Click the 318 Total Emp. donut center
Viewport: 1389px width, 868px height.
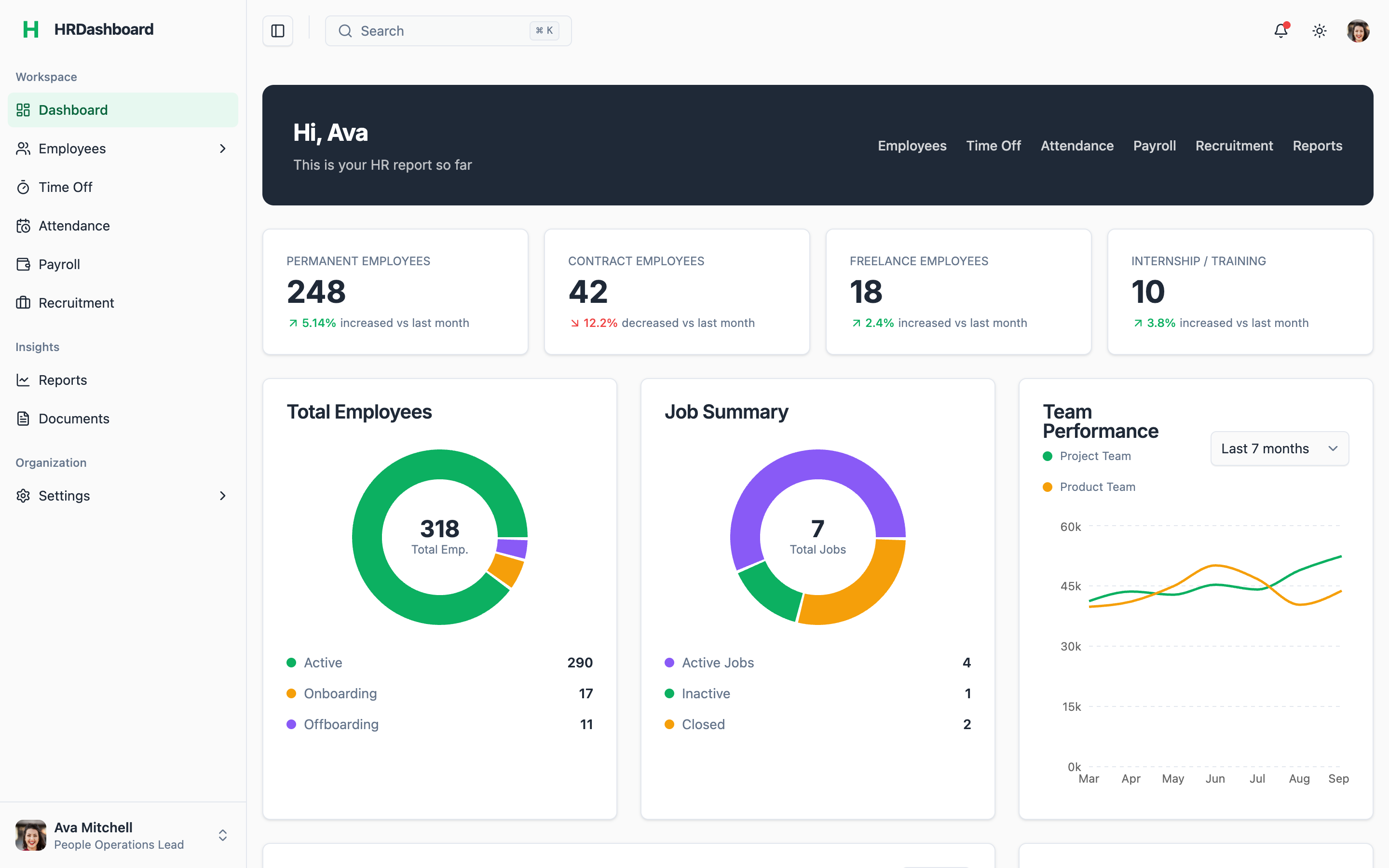(x=440, y=536)
